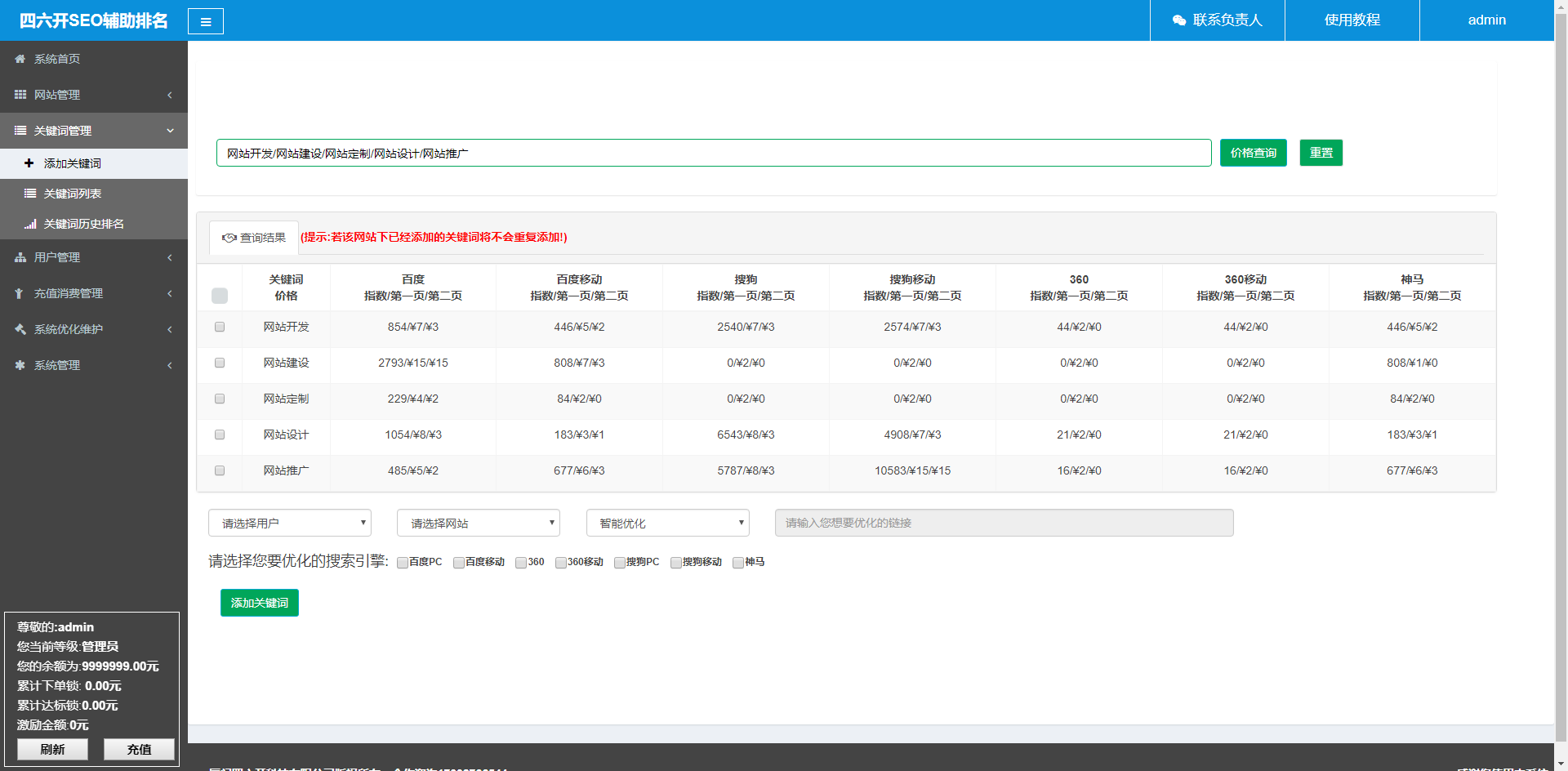
Task: Collapse the 关键词管理 sidebar chevron
Action: [x=170, y=131]
